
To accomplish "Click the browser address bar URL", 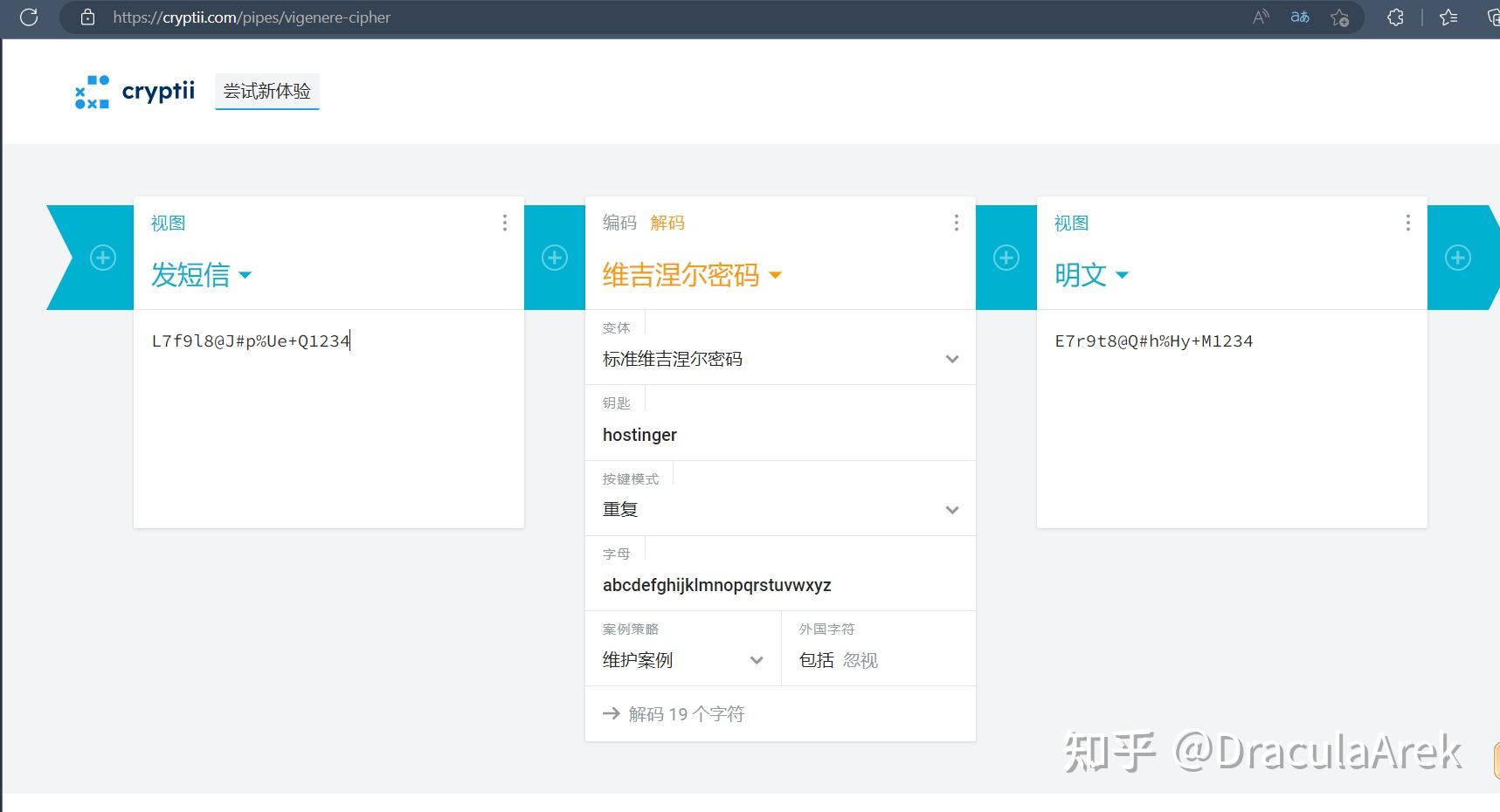I will pyautogui.click(x=252, y=17).
